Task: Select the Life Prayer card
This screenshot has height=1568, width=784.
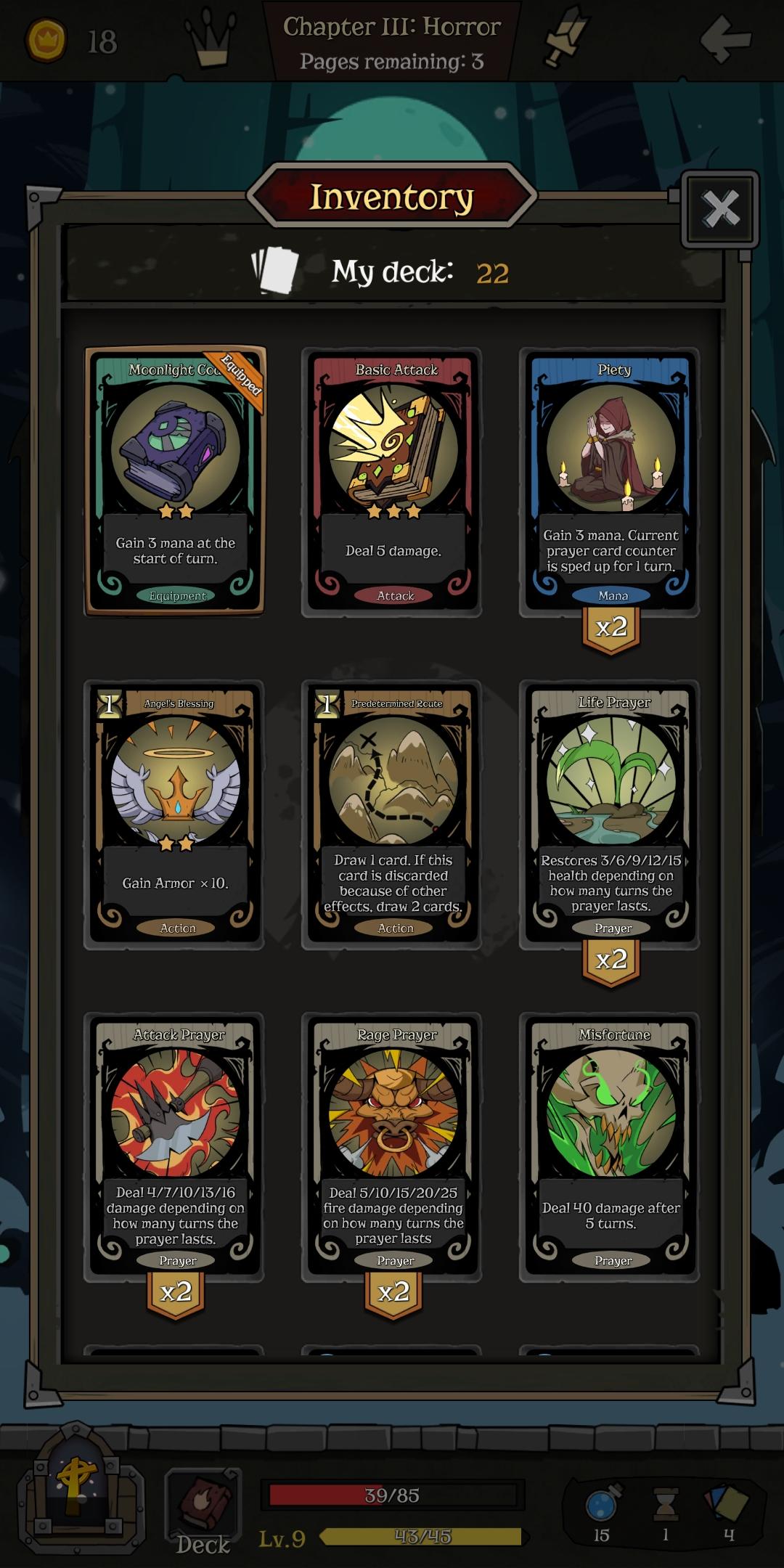Action: [611, 814]
